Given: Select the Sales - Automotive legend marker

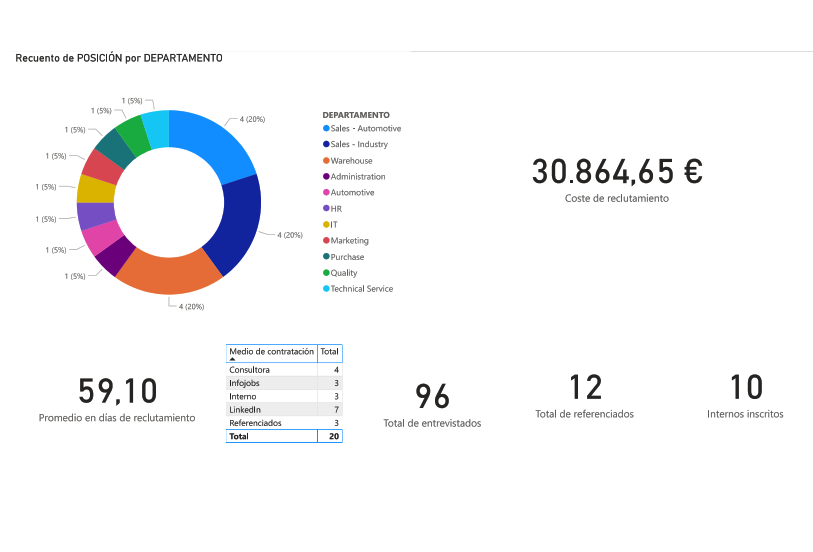Looking at the screenshot, I should (x=326, y=129).
